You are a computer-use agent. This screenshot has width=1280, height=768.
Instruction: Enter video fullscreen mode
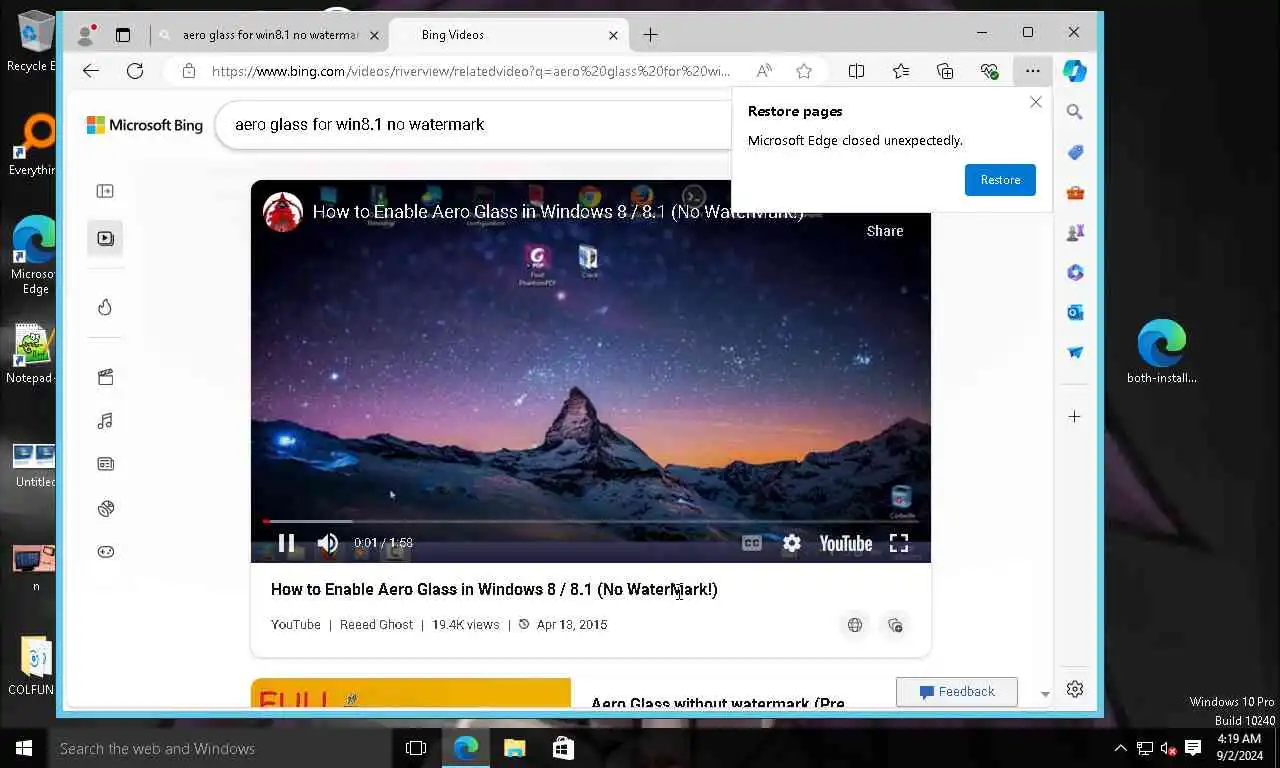click(899, 543)
